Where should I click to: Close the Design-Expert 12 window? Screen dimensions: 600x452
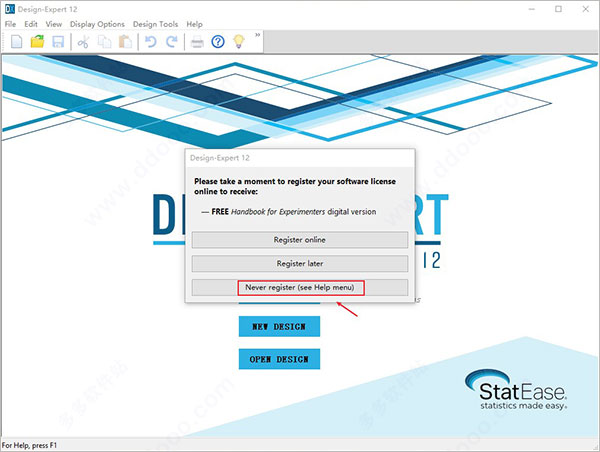coord(585,9)
